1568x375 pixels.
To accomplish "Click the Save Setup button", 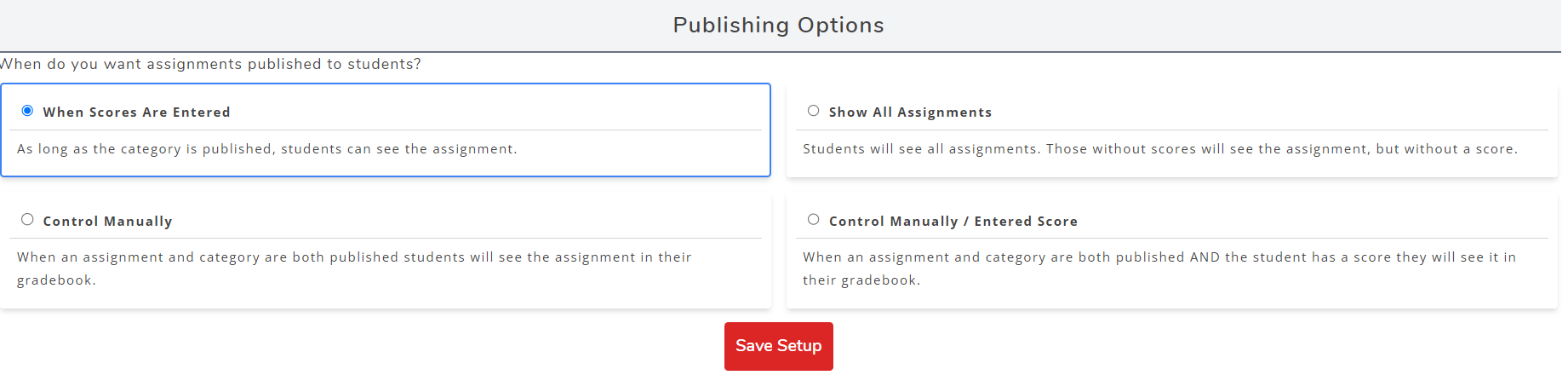I will 778,346.
